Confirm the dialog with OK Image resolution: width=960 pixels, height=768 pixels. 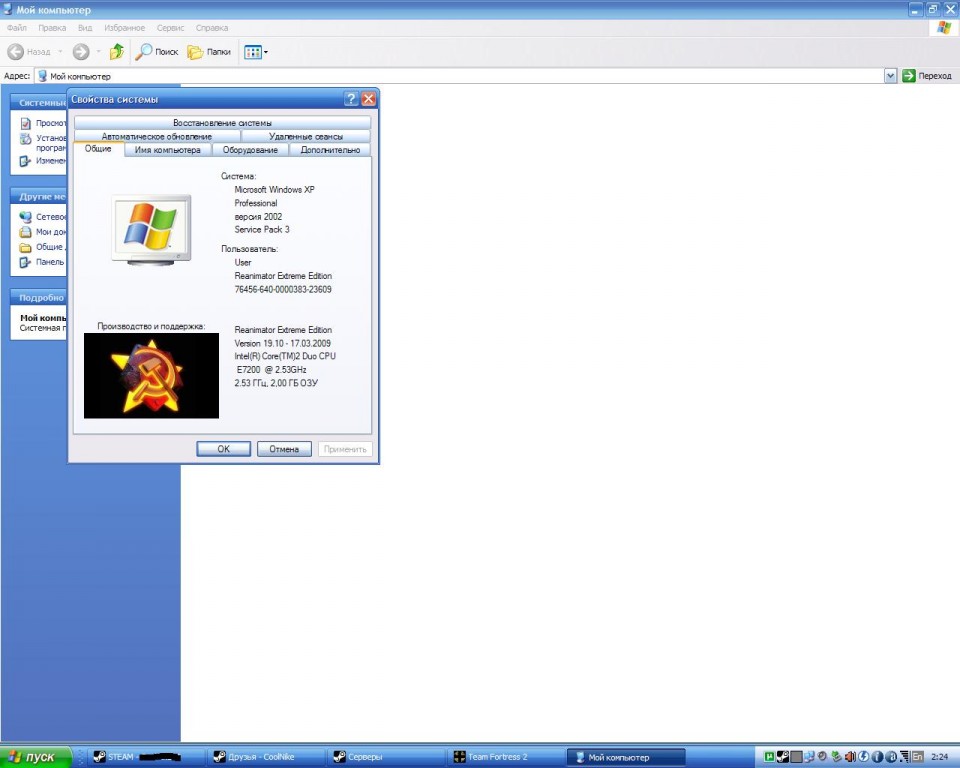[223, 449]
